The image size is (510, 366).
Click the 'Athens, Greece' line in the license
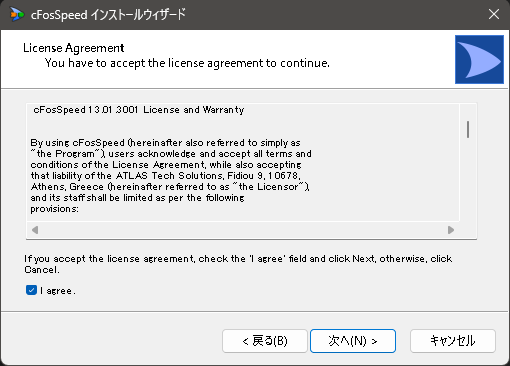click(x=170, y=187)
